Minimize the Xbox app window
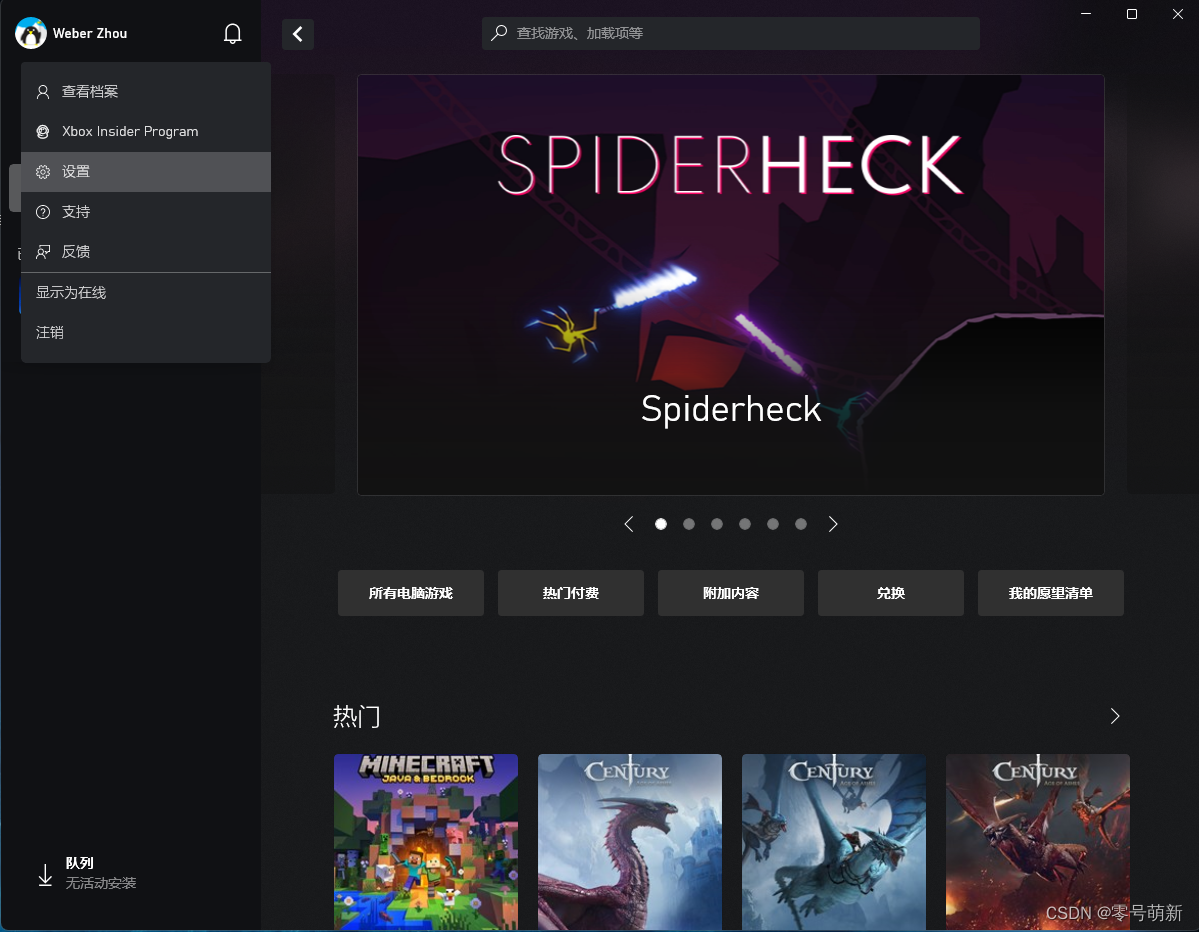This screenshot has width=1199, height=932. [1086, 14]
